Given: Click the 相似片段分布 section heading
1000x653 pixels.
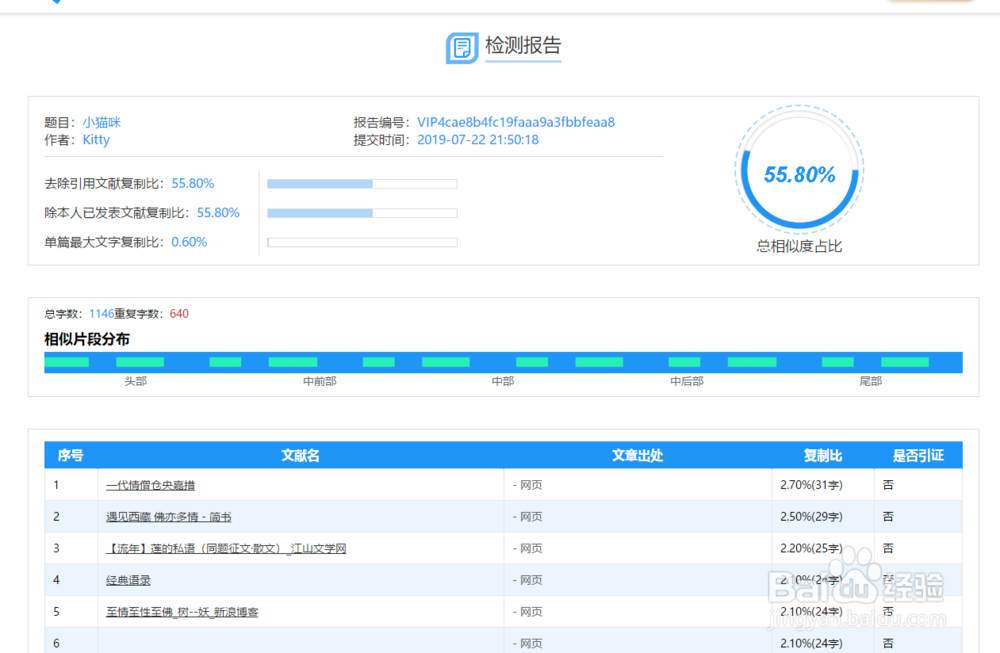Looking at the screenshot, I should 87,339.
